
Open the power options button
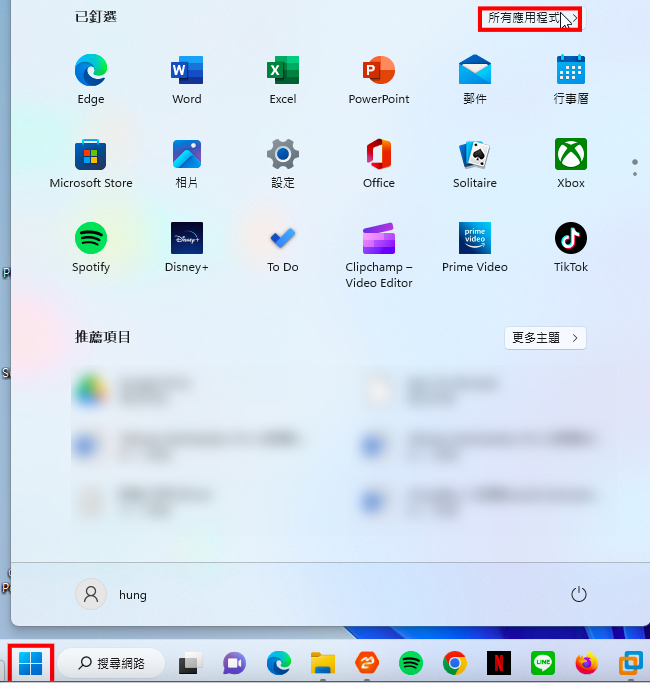point(579,594)
